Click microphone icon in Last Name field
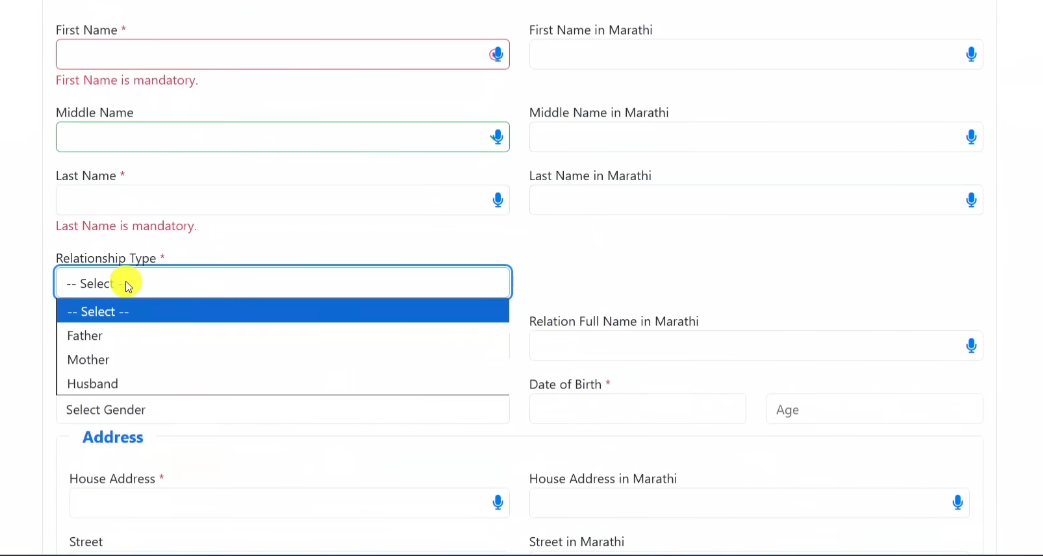 pos(497,200)
